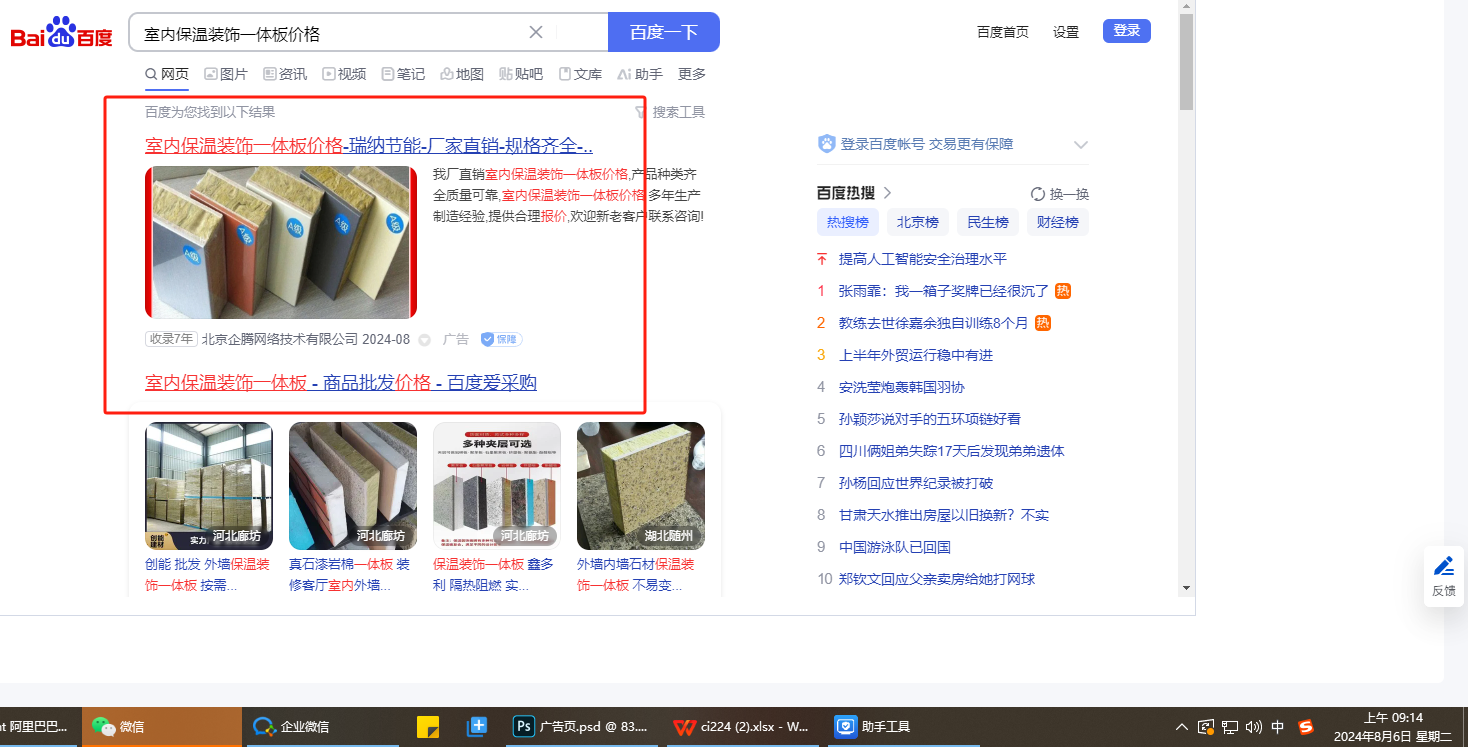Open the small dropdown arrow after 2024-08
This screenshot has width=1468, height=747.
424,340
